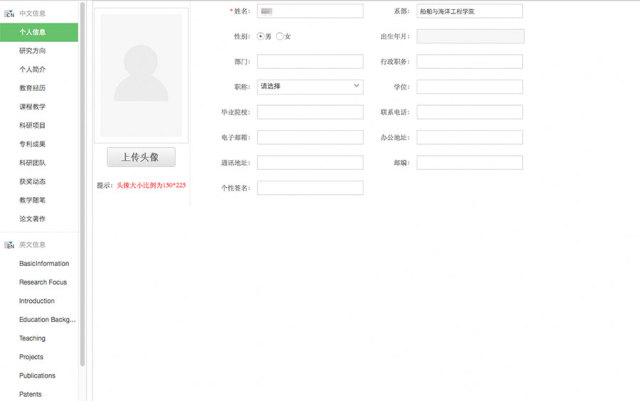Click the 联系电话 input field
This screenshot has width=640, height=401.
click(x=469, y=112)
